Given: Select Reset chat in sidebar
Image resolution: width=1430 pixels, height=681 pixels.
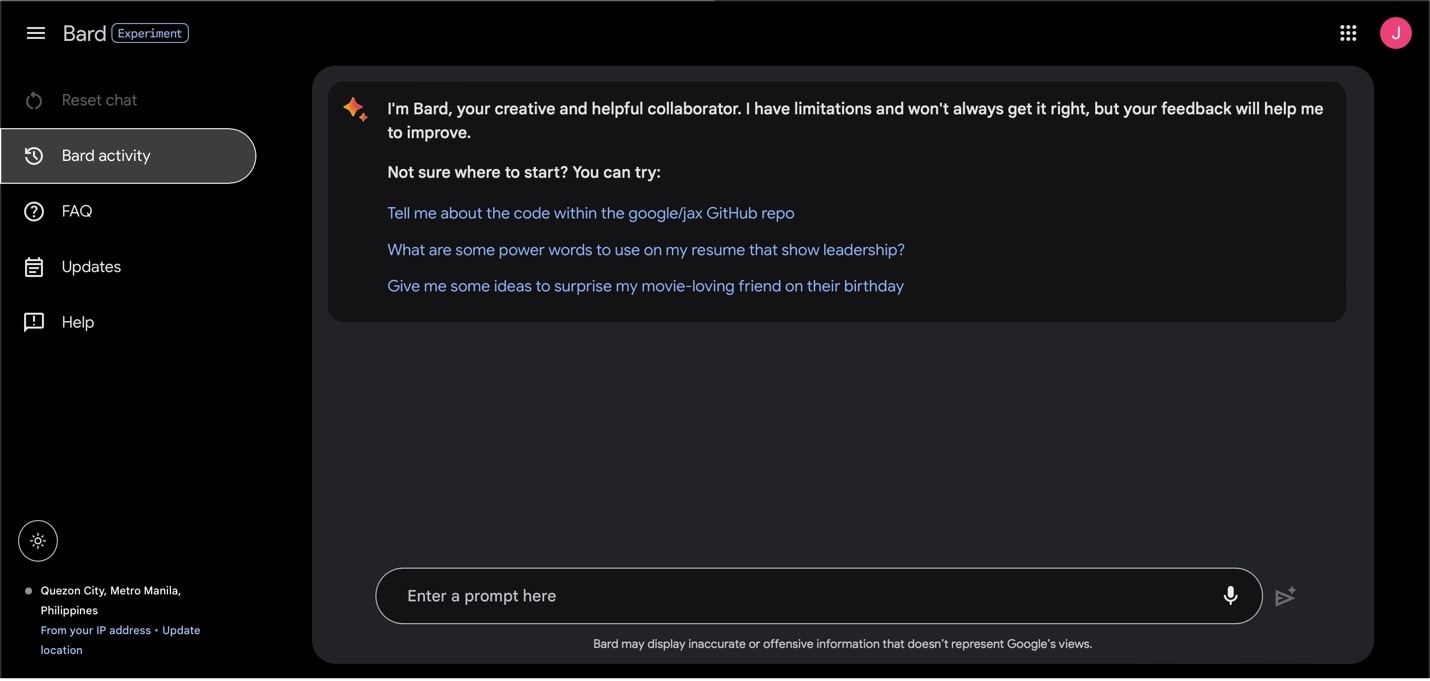Looking at the screenshot, I should [128, 100].
